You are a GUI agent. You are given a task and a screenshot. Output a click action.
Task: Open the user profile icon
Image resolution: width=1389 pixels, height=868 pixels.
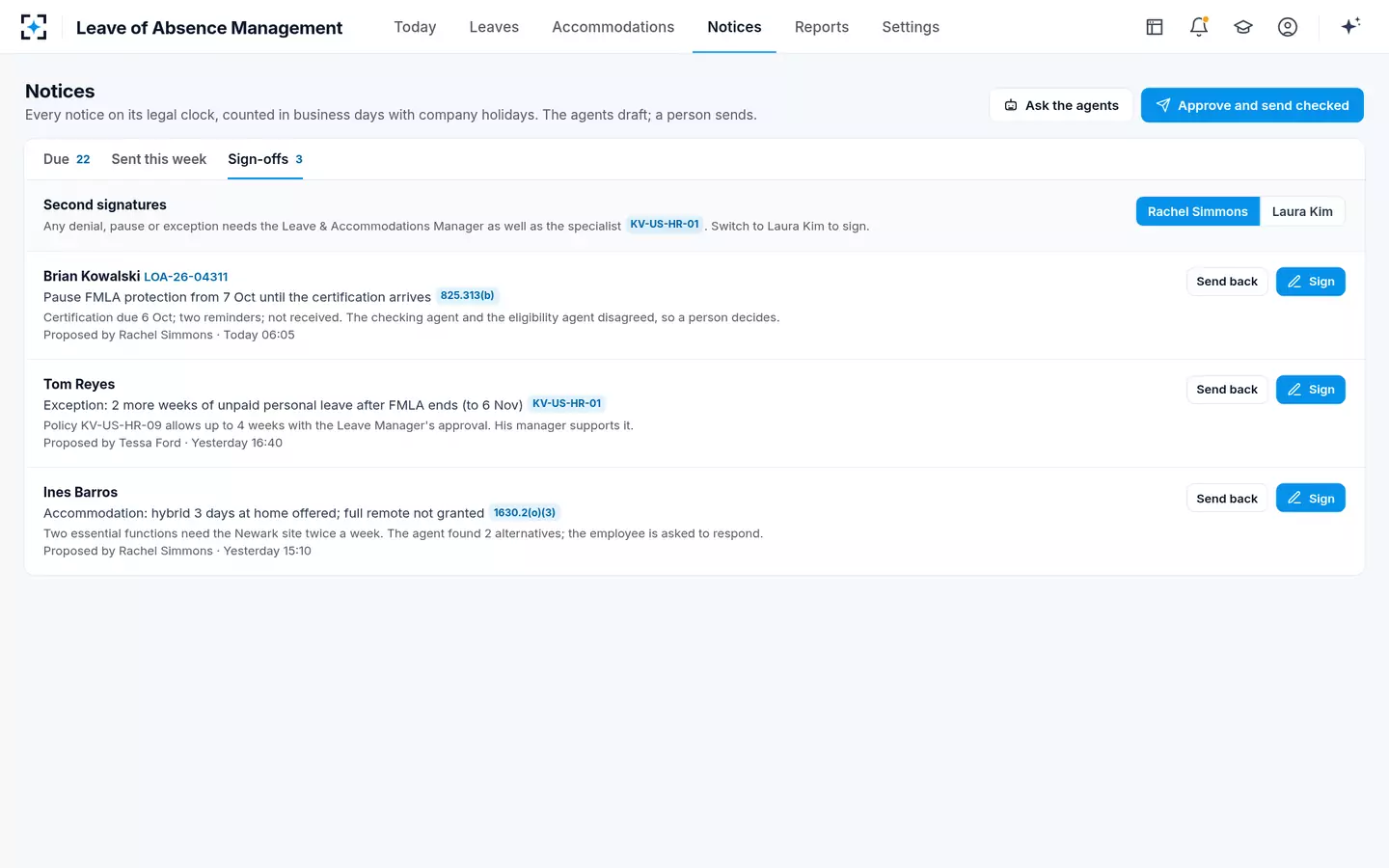coord(1288,27)
